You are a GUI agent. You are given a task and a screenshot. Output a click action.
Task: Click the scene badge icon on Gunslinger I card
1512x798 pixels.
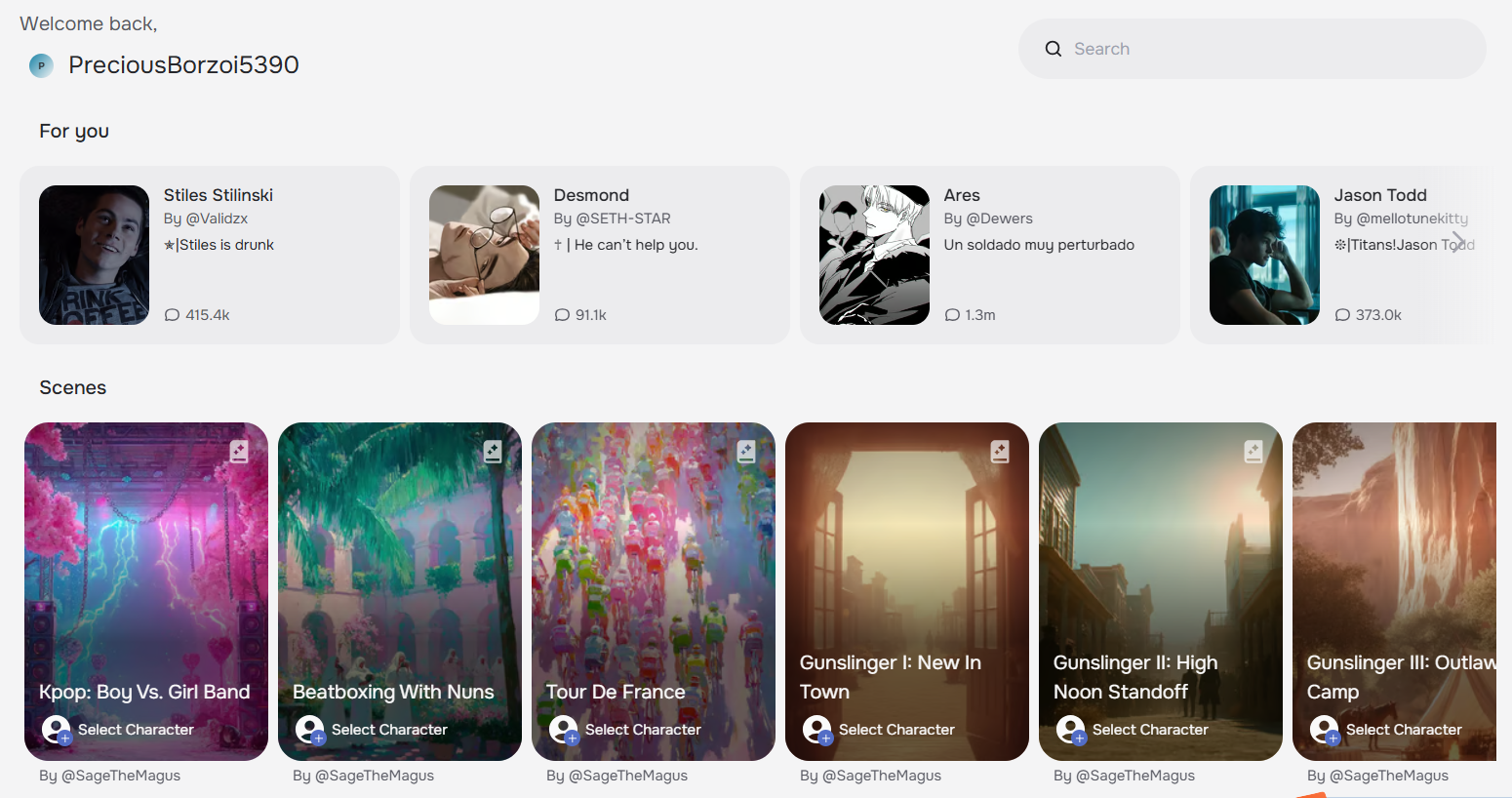tap(1000, 451)
